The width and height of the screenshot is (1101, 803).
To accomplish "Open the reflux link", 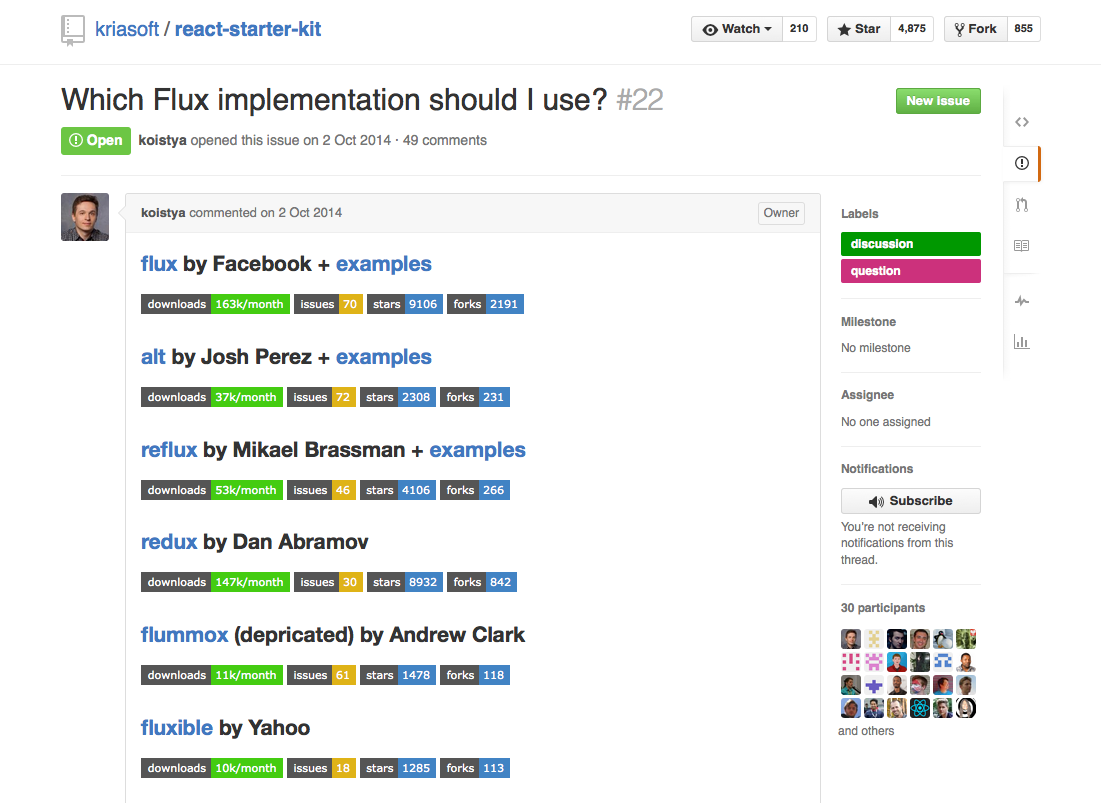I will [x=169, y=450].
